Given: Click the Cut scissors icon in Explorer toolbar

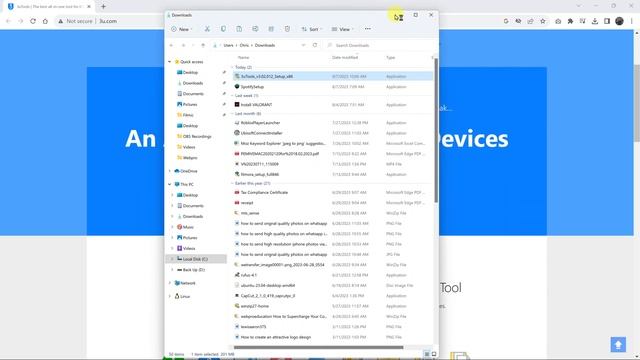Looking at the screenshot, I should point(207,29).
